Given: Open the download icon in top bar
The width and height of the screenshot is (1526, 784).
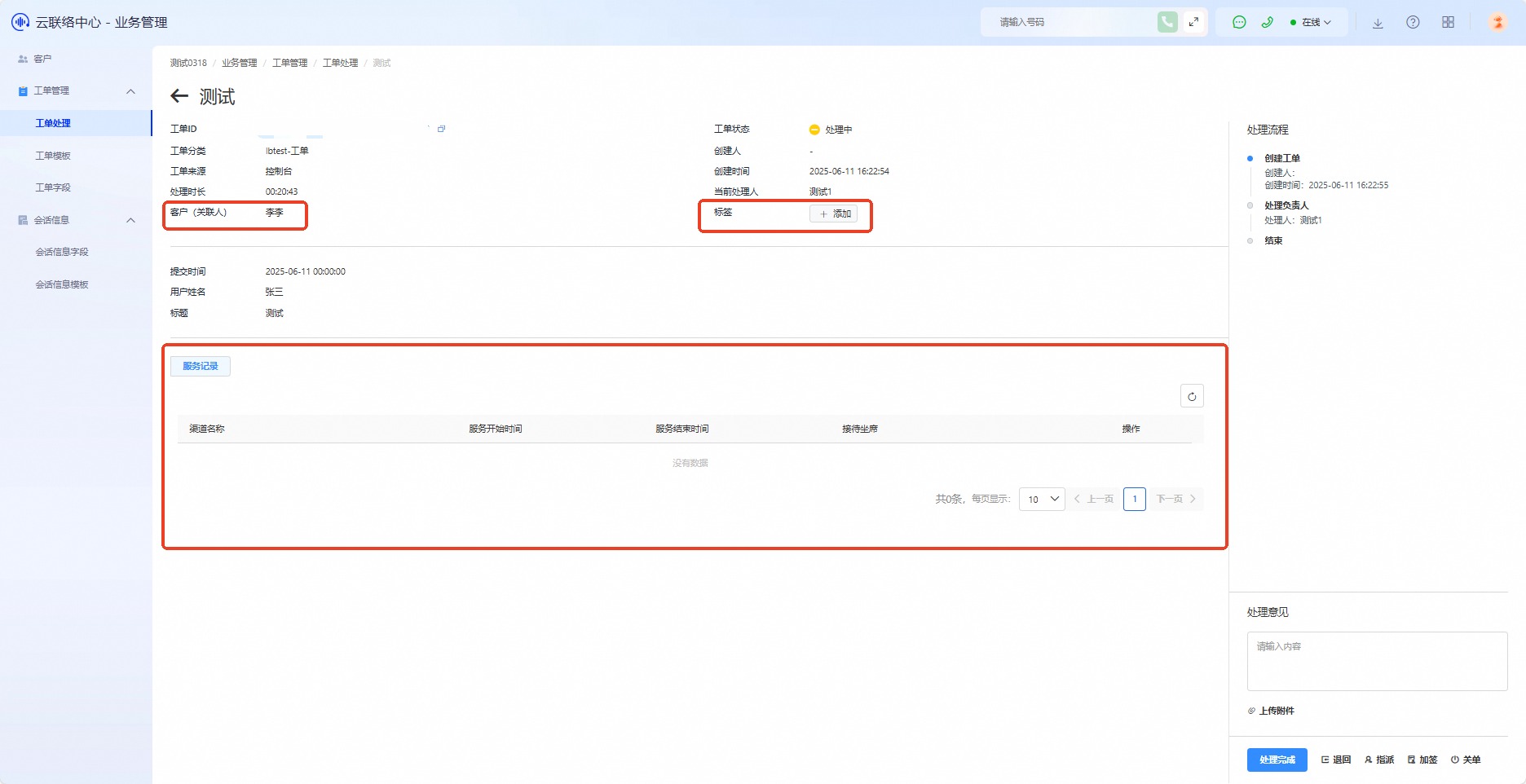Looking at the screenshot, I should tap(1378, 23).
